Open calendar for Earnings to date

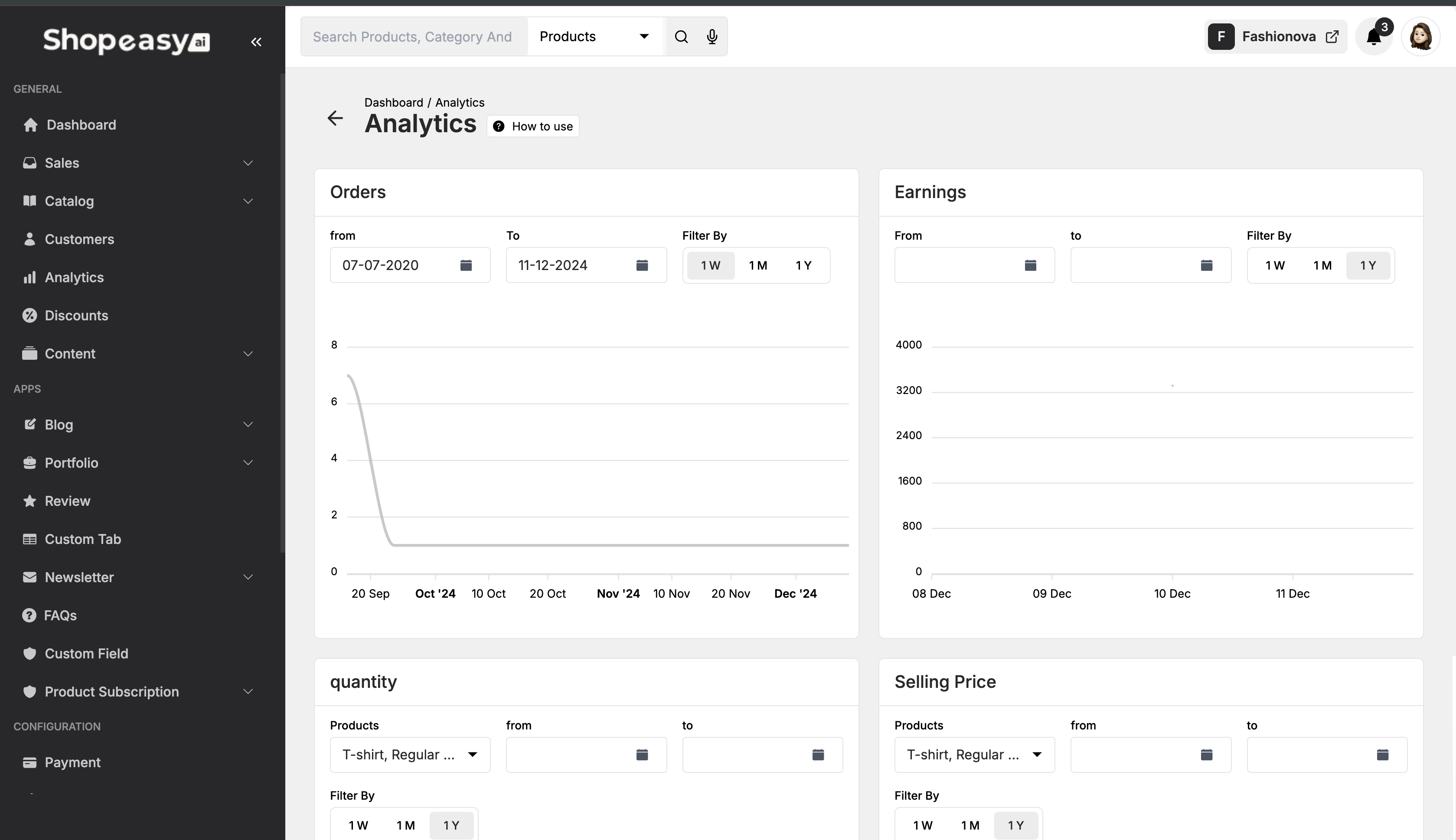[1206, 265]
